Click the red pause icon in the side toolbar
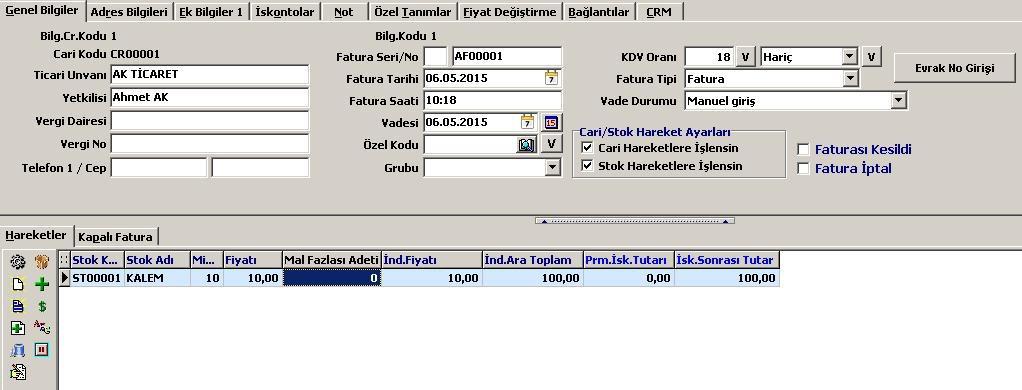1022x390 pixels. [42, 350]
